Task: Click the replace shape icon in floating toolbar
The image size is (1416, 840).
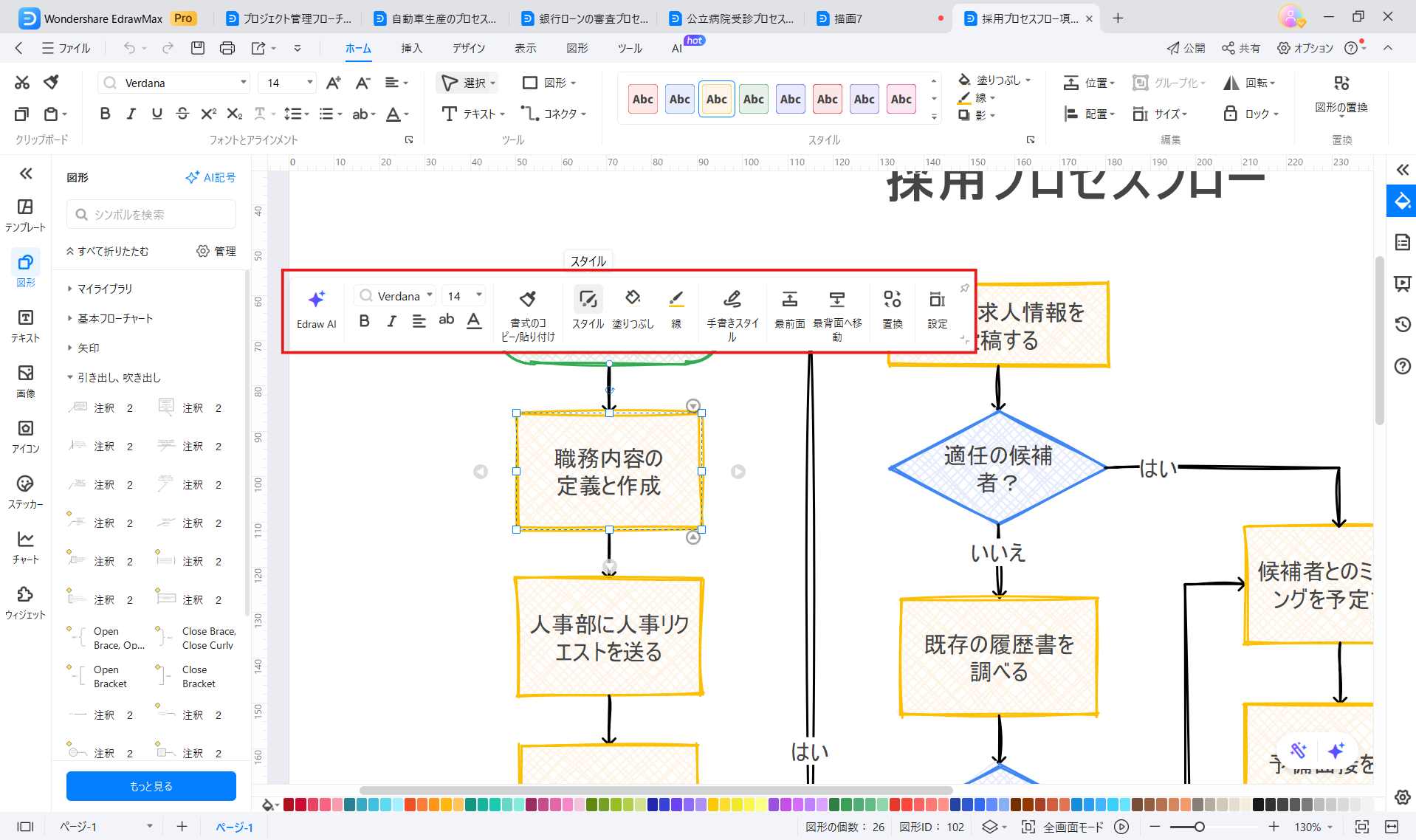Action: pyautogui.click(x=892, y=299)
